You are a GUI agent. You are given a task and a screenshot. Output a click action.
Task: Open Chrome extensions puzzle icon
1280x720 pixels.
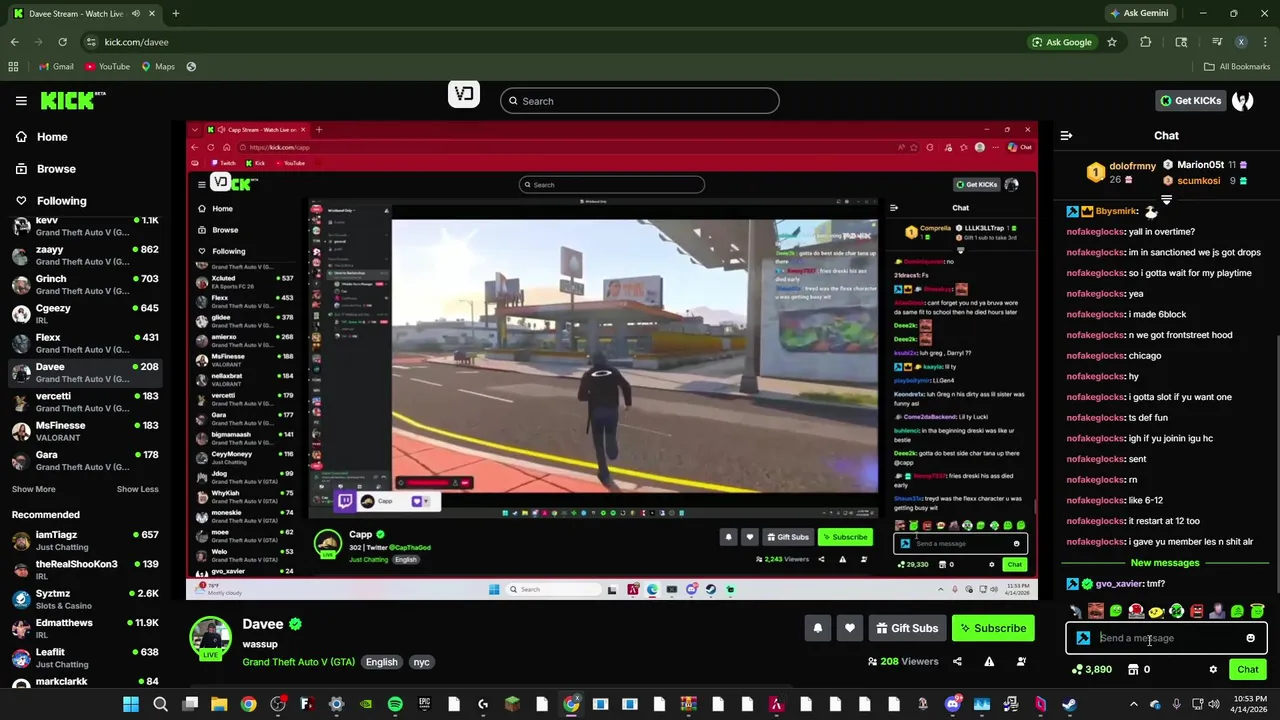[1146, 42]
